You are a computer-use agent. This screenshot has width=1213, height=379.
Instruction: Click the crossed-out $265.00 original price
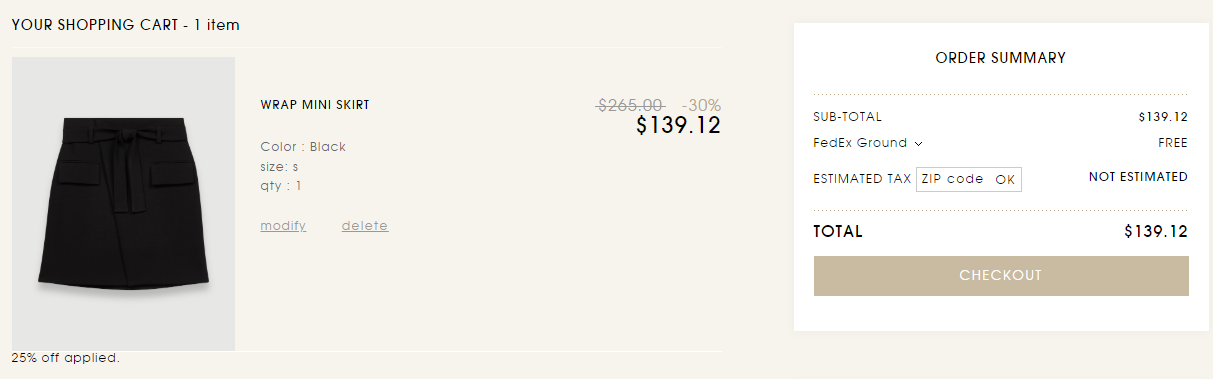(631, 105)
